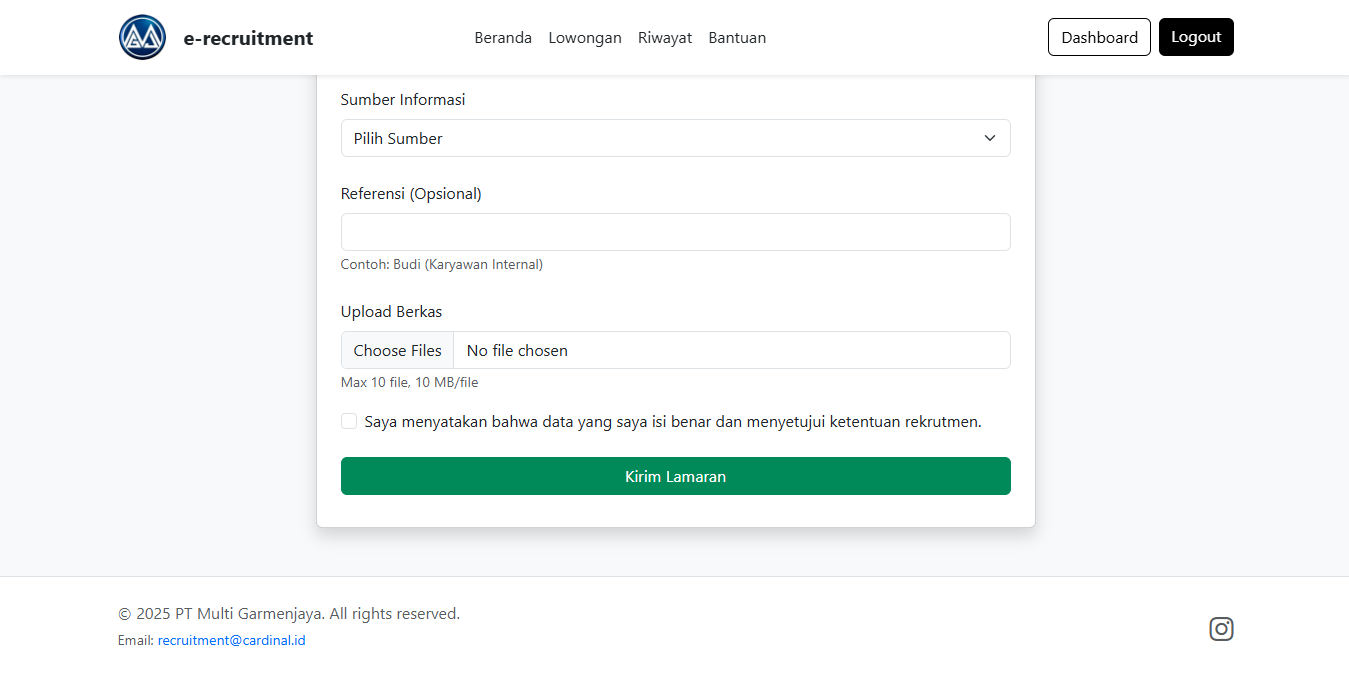Submit the application via Kirim Lamaran
This screenshot has width=1349, height=678.
coord(675,476)
